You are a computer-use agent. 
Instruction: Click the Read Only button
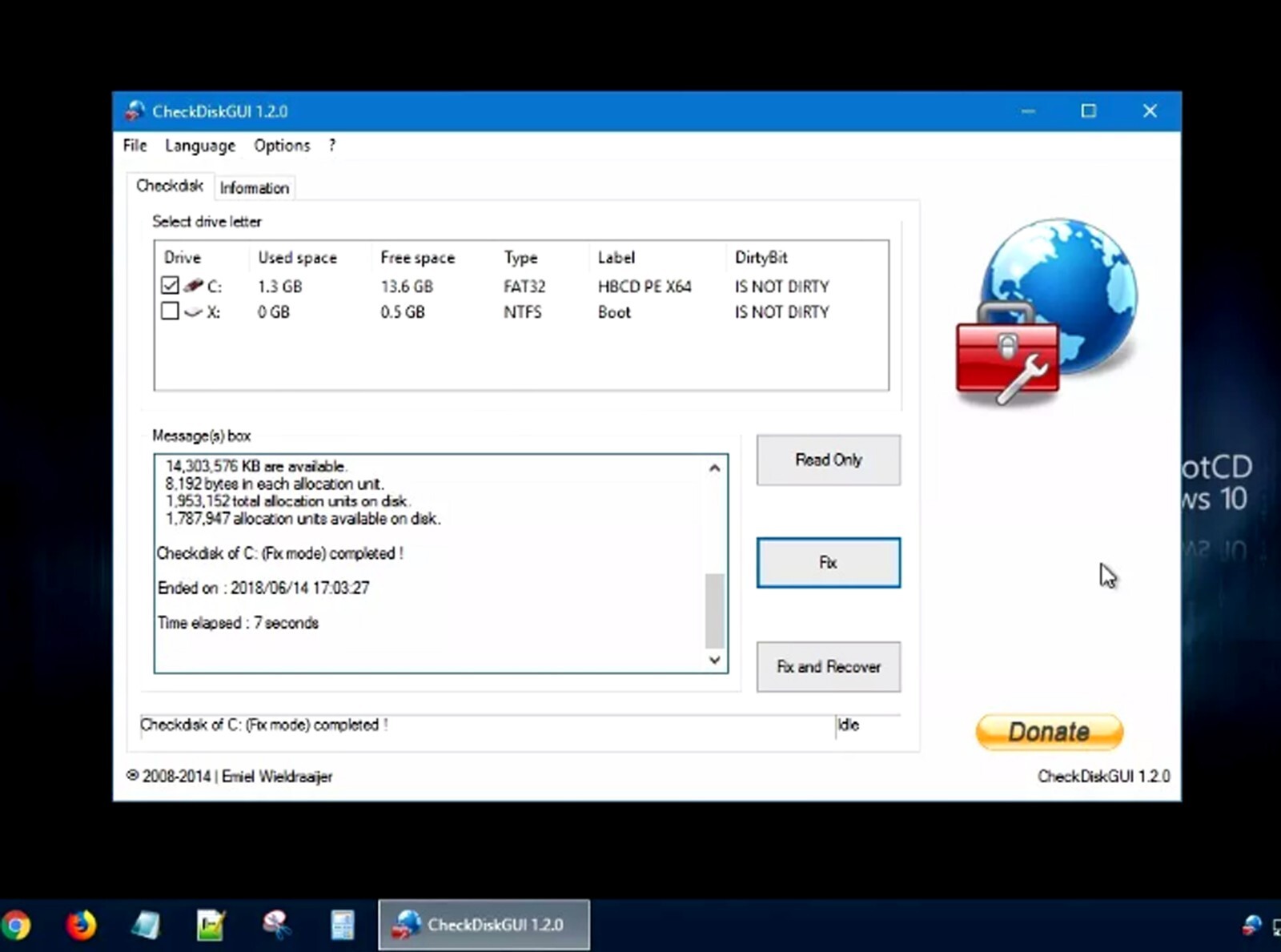pyautogui.click(x=828, y=460)
